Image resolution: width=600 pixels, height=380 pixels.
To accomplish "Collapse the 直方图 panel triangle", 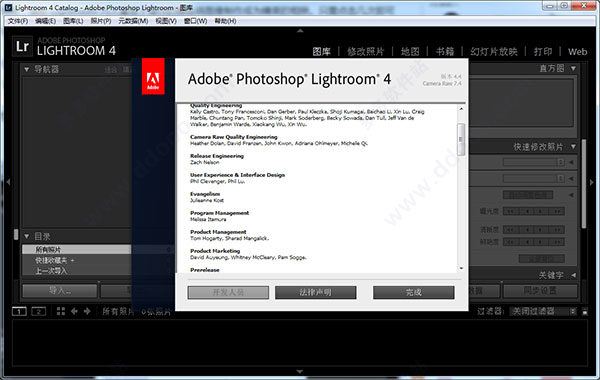I will pyautogui.click(x=573, y=68).
